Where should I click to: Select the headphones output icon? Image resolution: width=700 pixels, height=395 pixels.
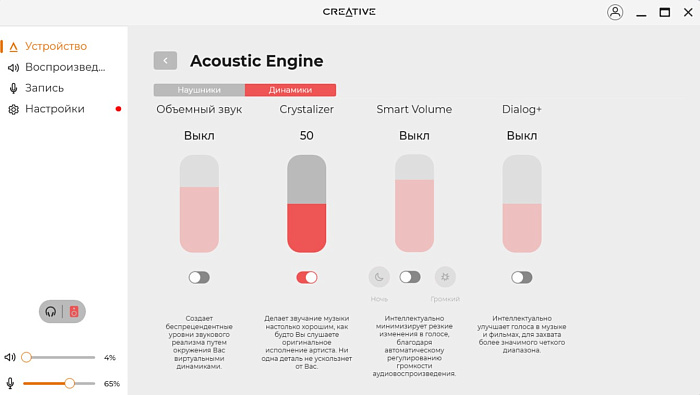pyautogui.click(x=50, y=312)
